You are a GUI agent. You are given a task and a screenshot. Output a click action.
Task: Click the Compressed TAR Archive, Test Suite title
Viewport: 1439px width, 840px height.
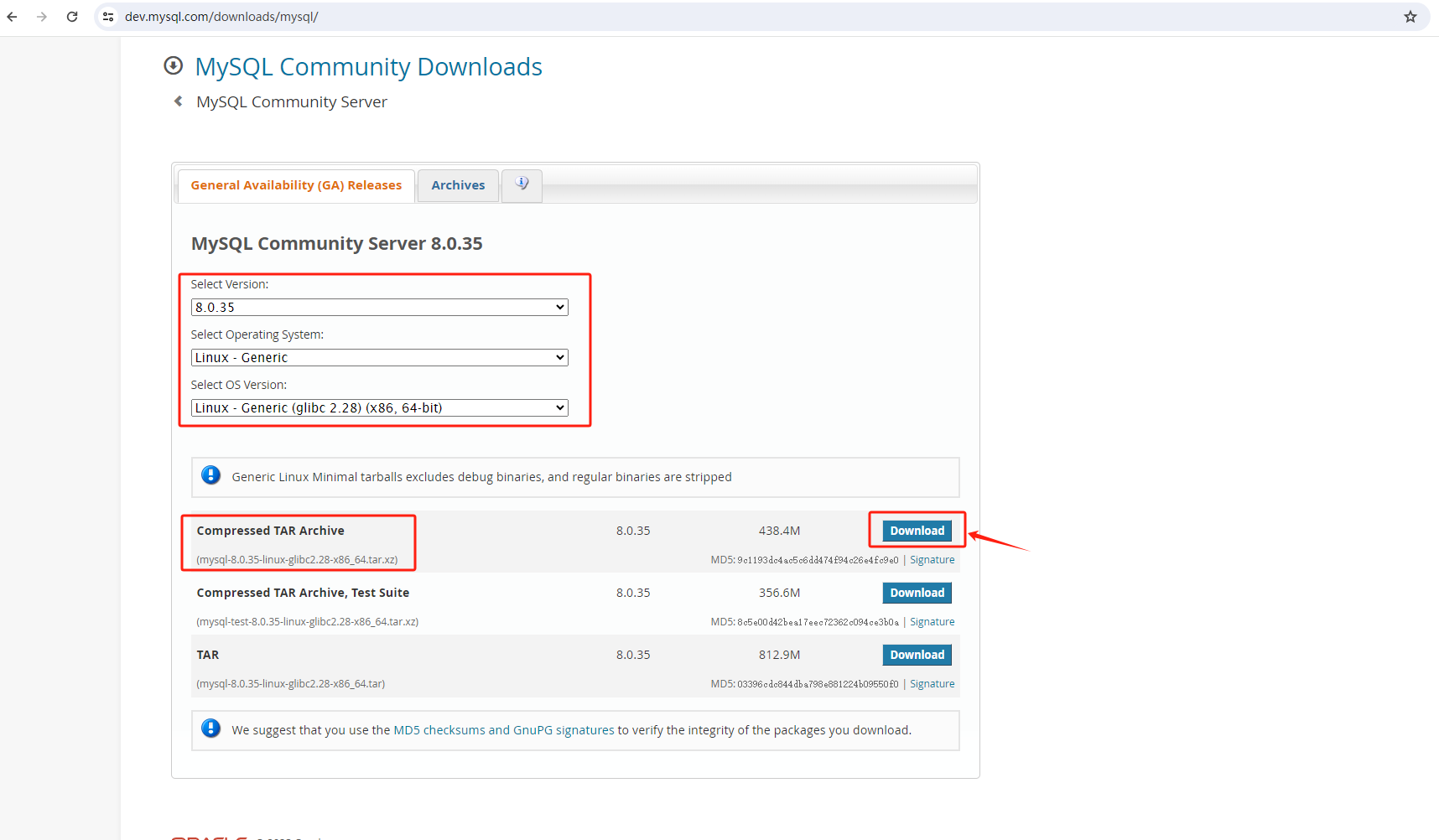click(303, 593)
